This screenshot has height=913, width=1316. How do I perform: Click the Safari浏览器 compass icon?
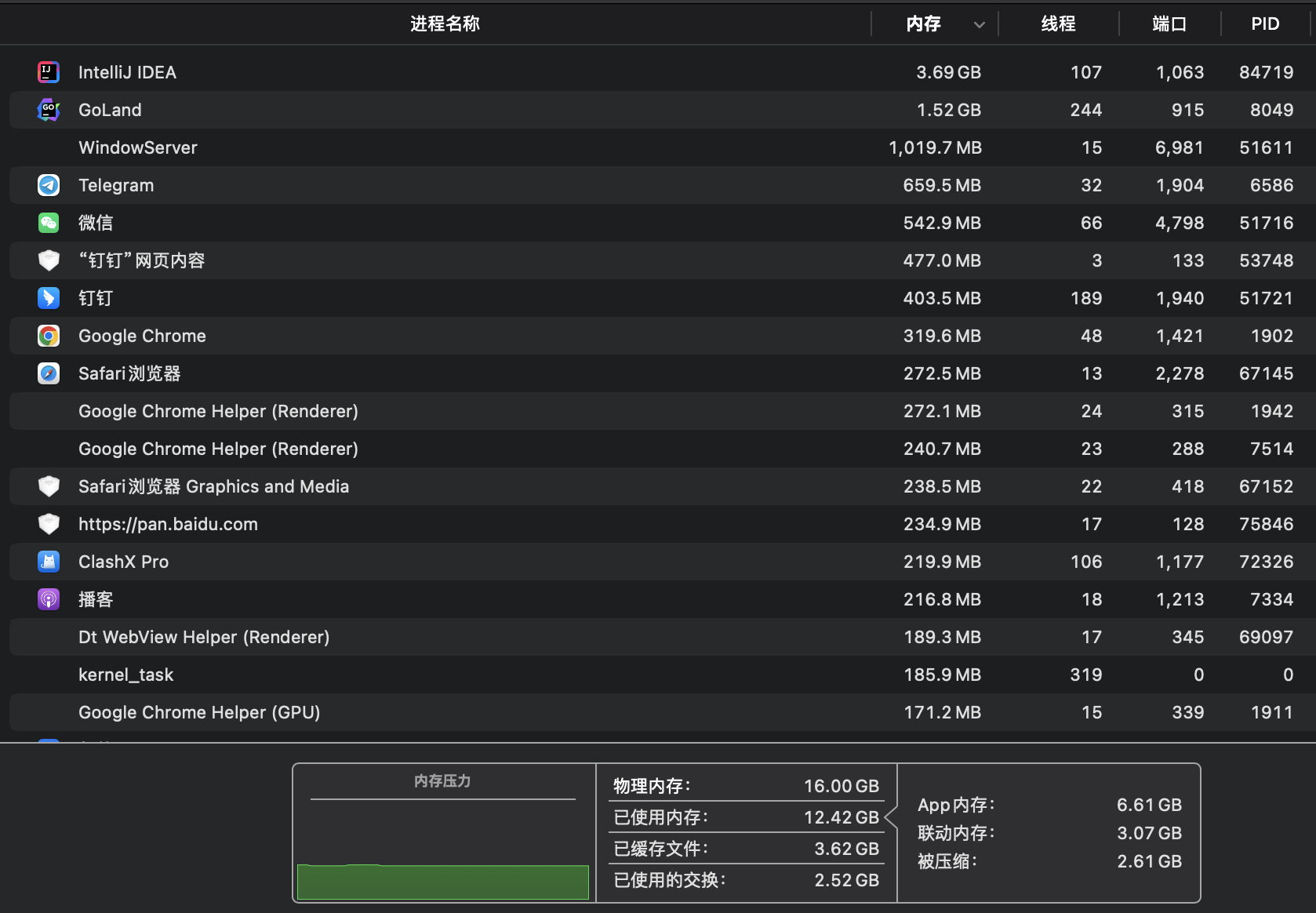[x=49, y=373]
